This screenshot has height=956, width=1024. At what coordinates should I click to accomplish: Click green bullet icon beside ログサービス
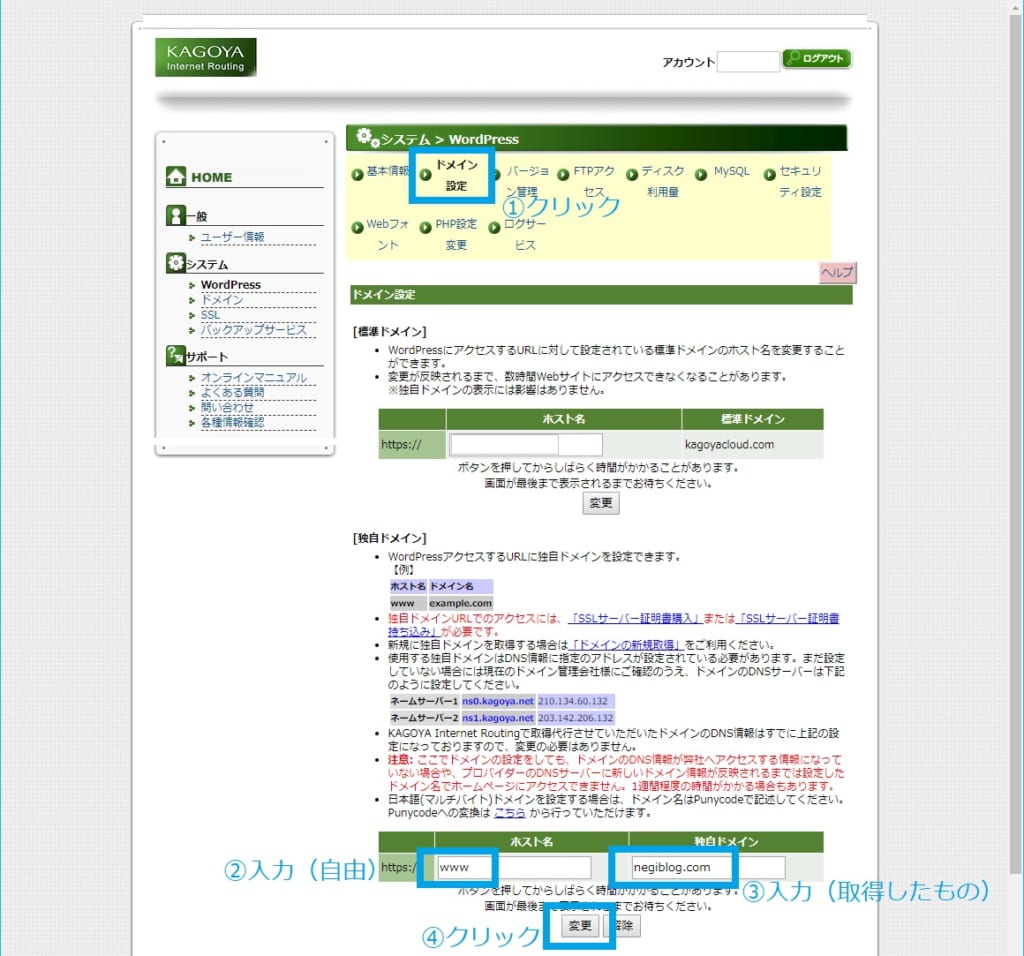pyautogui.click(x=494, y=228)
